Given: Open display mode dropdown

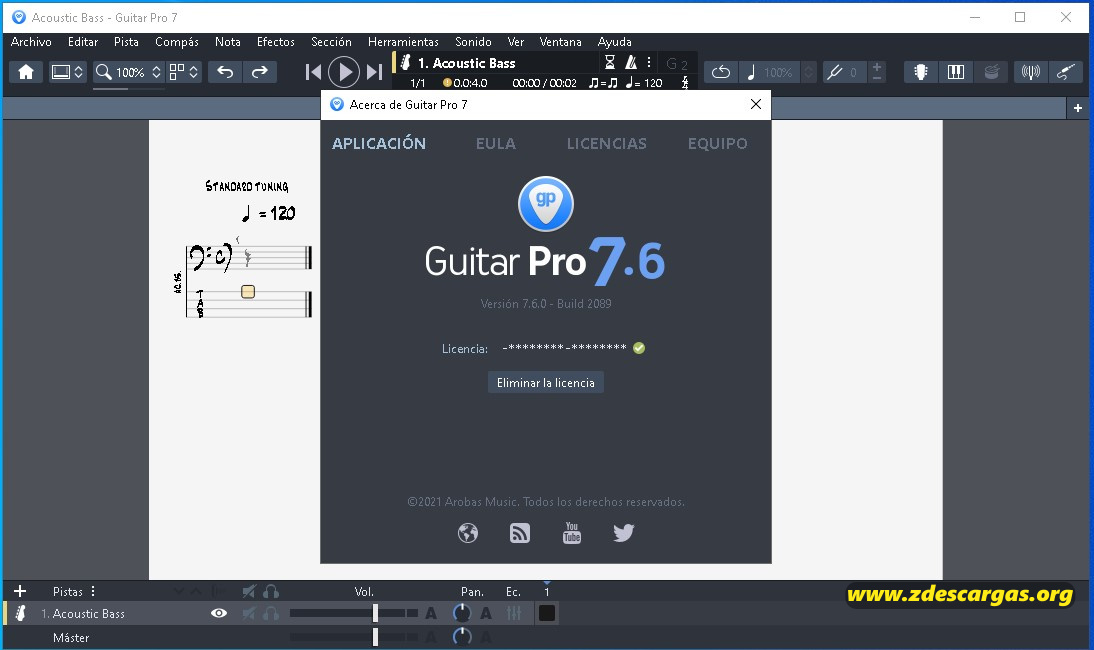Looking at the screenshot, I should click(x=68, y=72).
